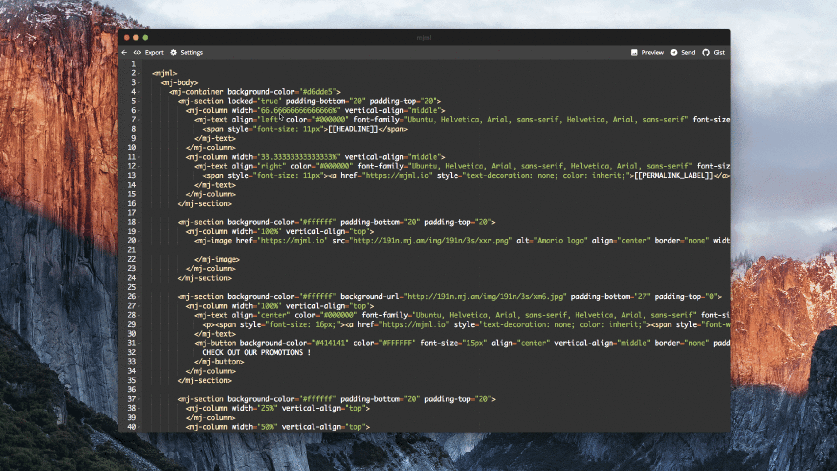The height and width of the screenshot is (471, 837).
Task: Click the "66.66666666666666%" width value
Action: pos(298,111)
